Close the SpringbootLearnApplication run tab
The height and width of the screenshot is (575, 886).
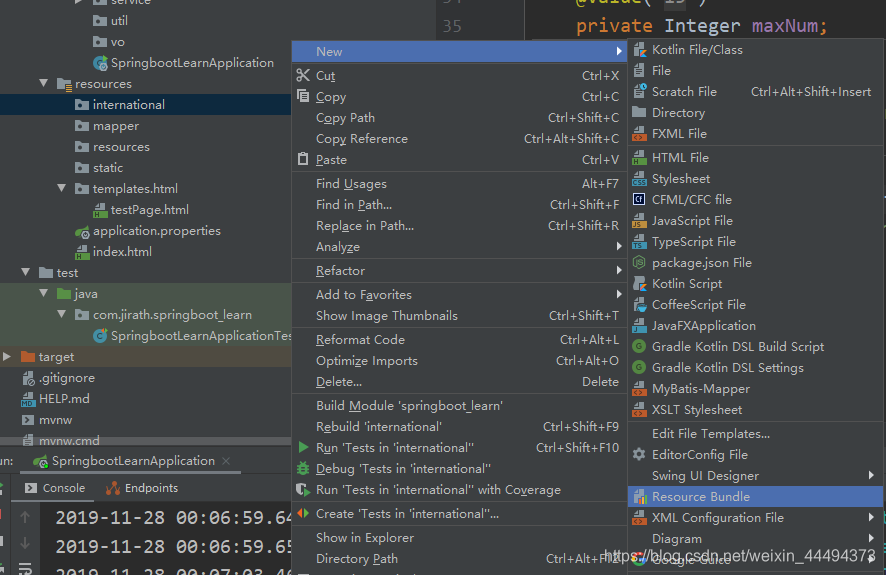coord(226,461)
